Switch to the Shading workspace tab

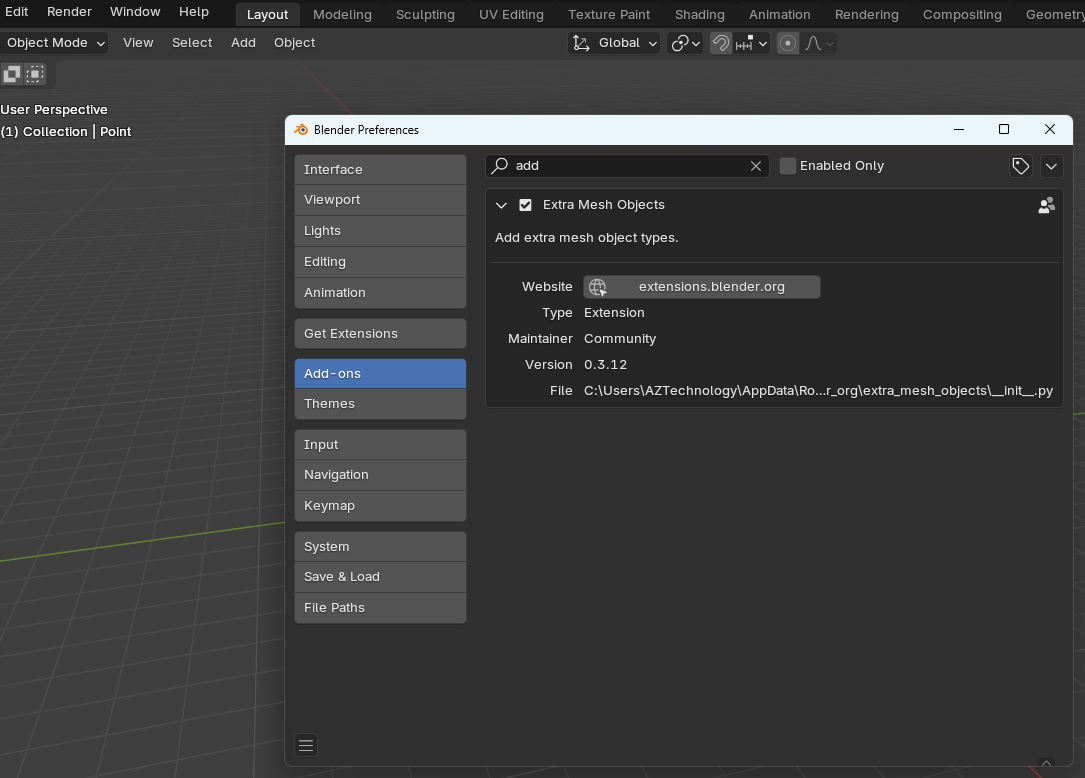point(700,15)
